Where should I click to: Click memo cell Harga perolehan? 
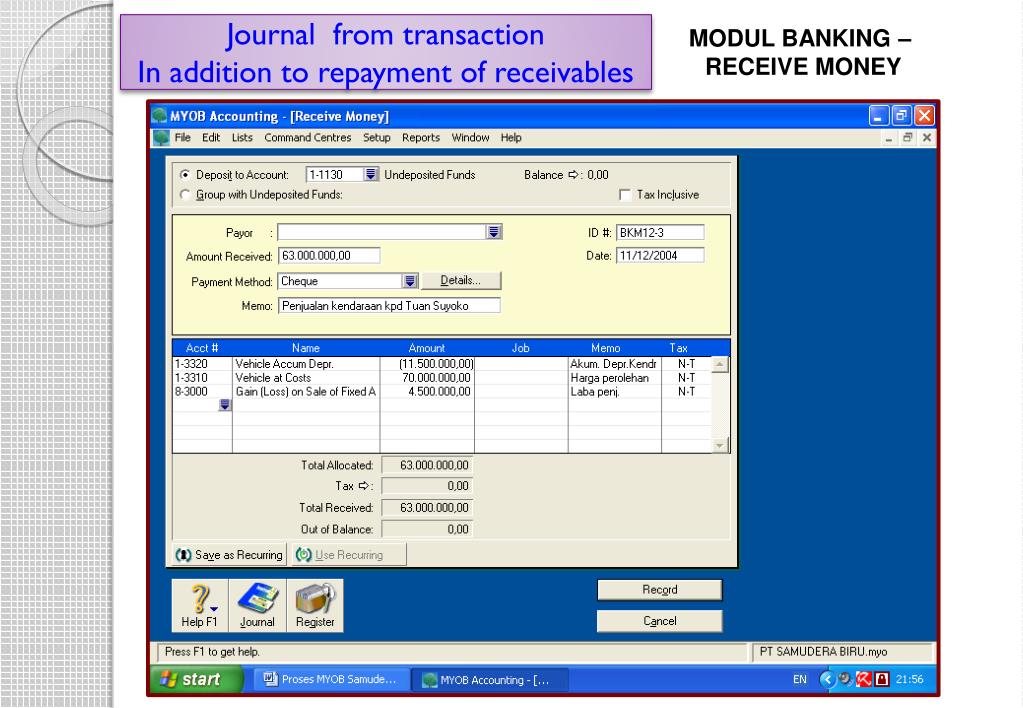(x=615, y=378)
